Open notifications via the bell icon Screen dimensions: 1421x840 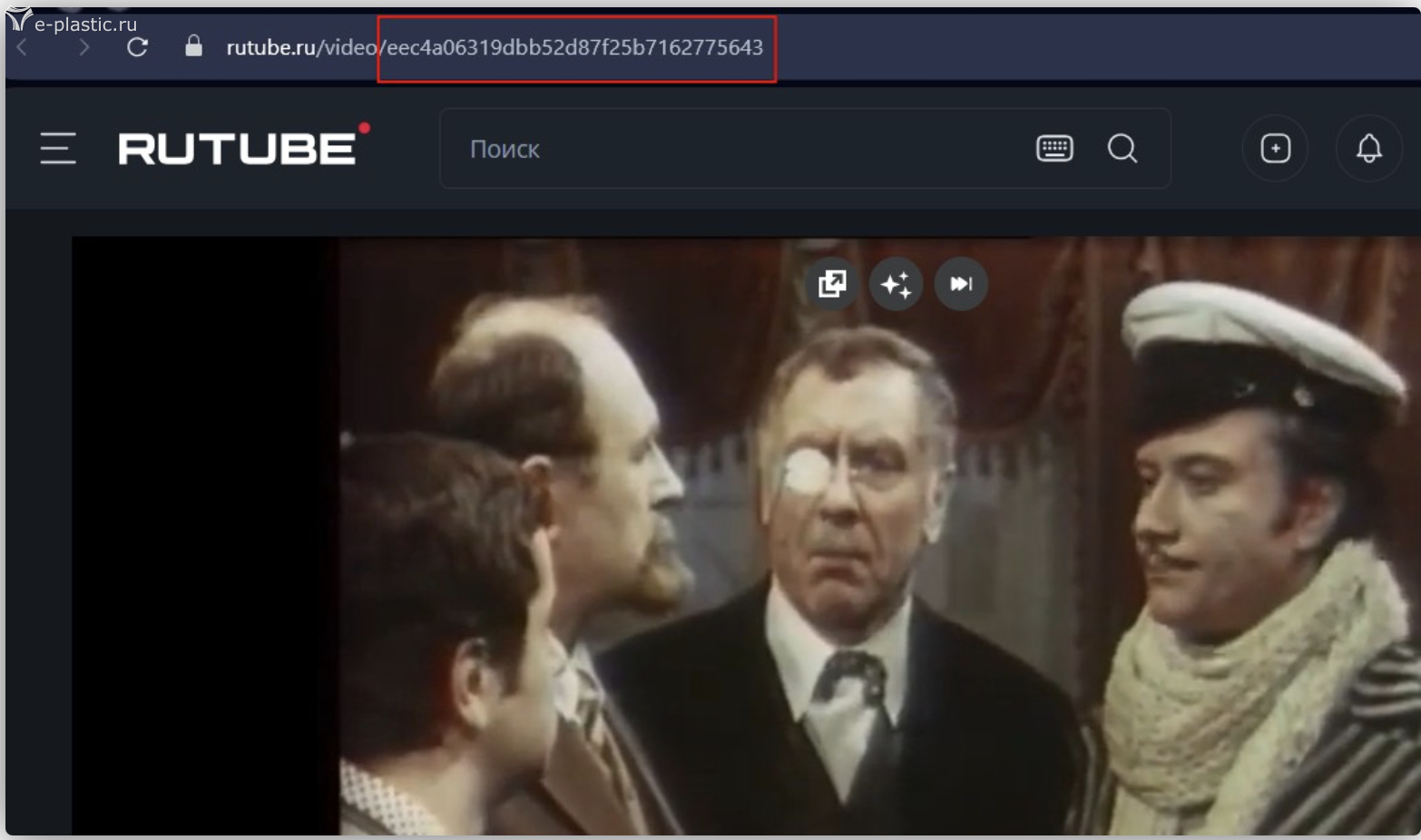click(1368, 148)
